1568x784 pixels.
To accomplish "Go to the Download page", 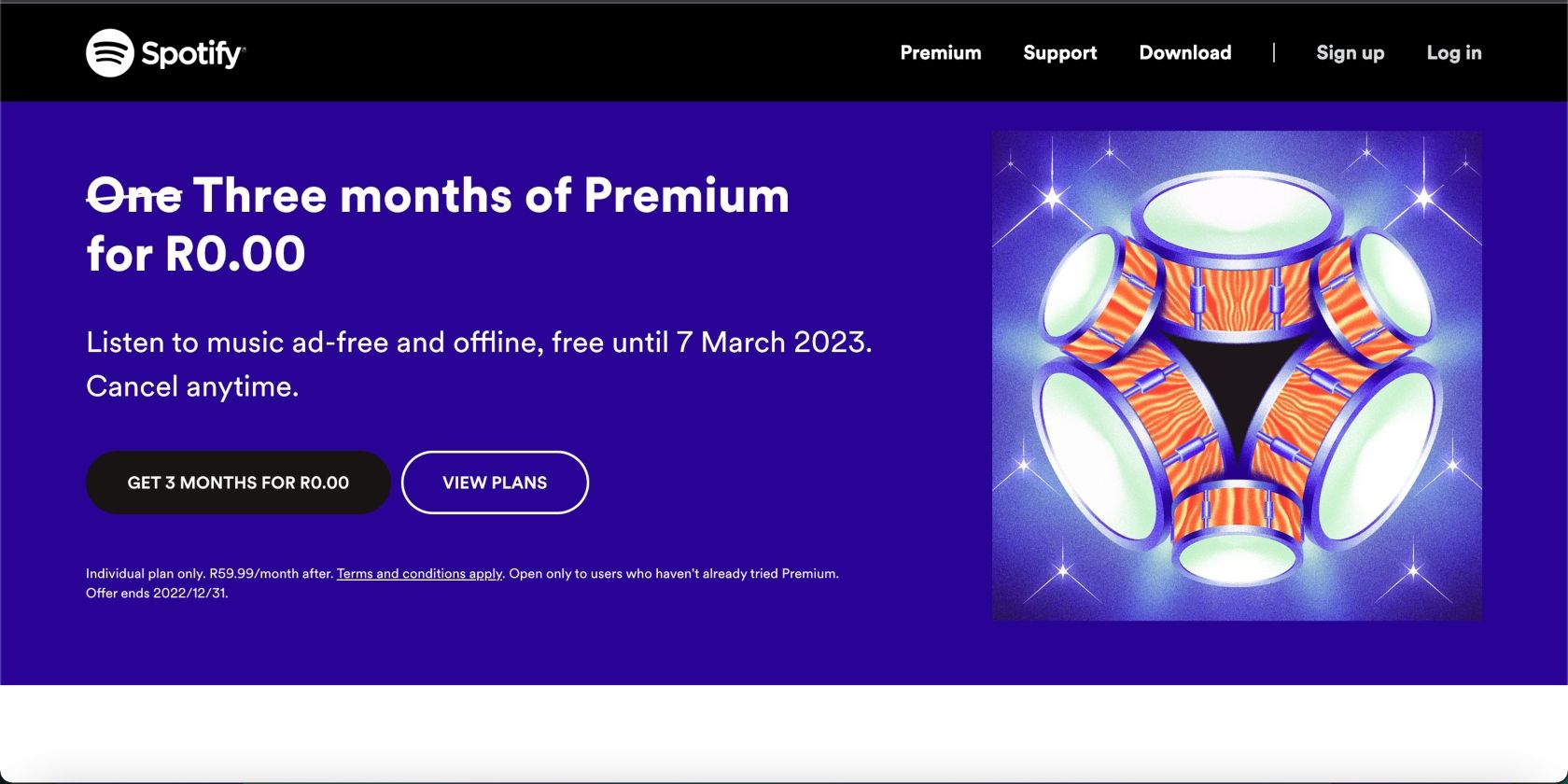I will [1184, 53].
